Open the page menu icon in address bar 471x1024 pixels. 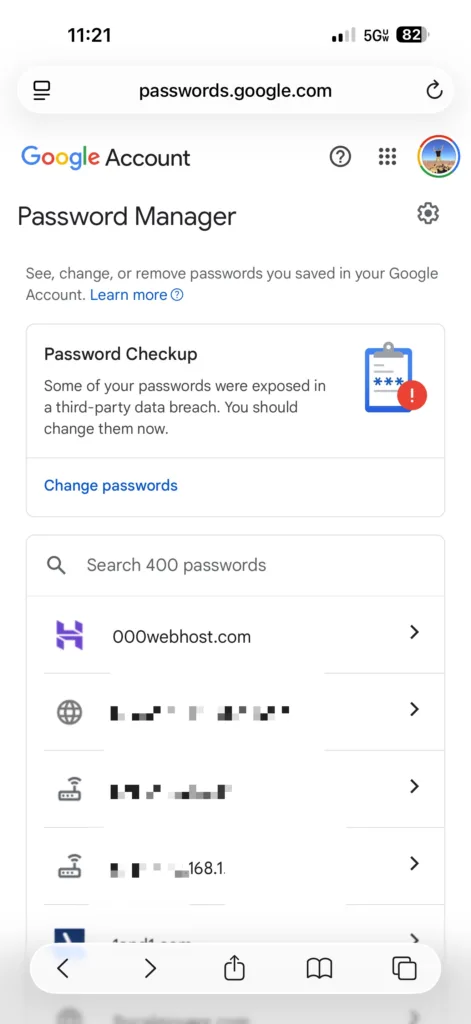click(x=42, y=91)
